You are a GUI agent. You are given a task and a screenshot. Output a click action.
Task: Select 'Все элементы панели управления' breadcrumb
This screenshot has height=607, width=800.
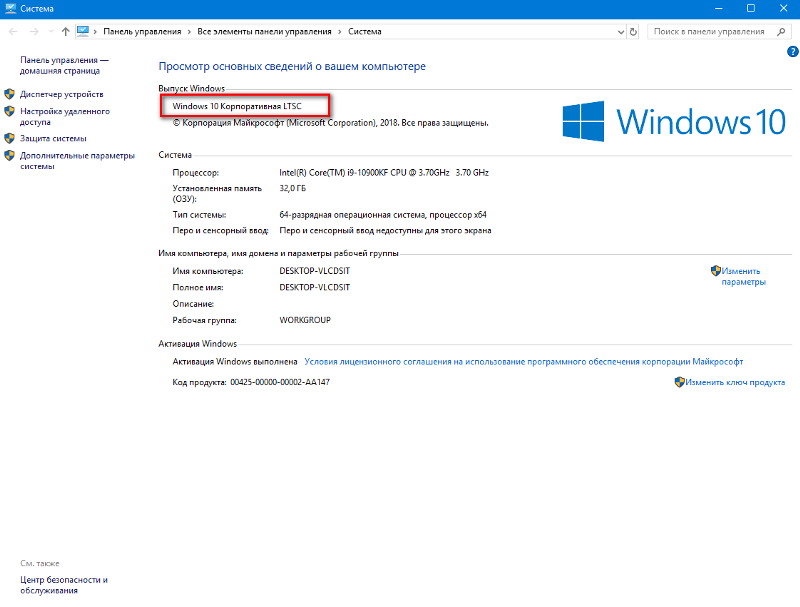264,32
